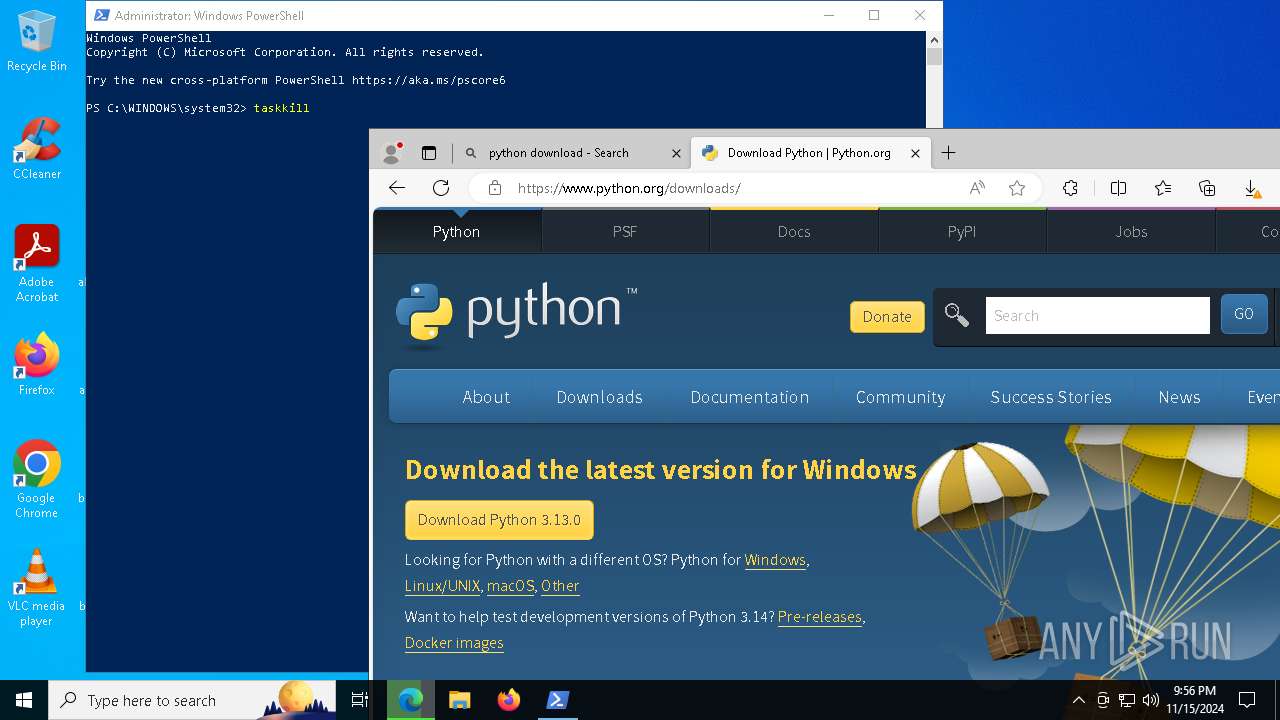Click PowerShell icon in taskbar
Viewport: 1280px width, 720px height.
click(x=557, y=700)
